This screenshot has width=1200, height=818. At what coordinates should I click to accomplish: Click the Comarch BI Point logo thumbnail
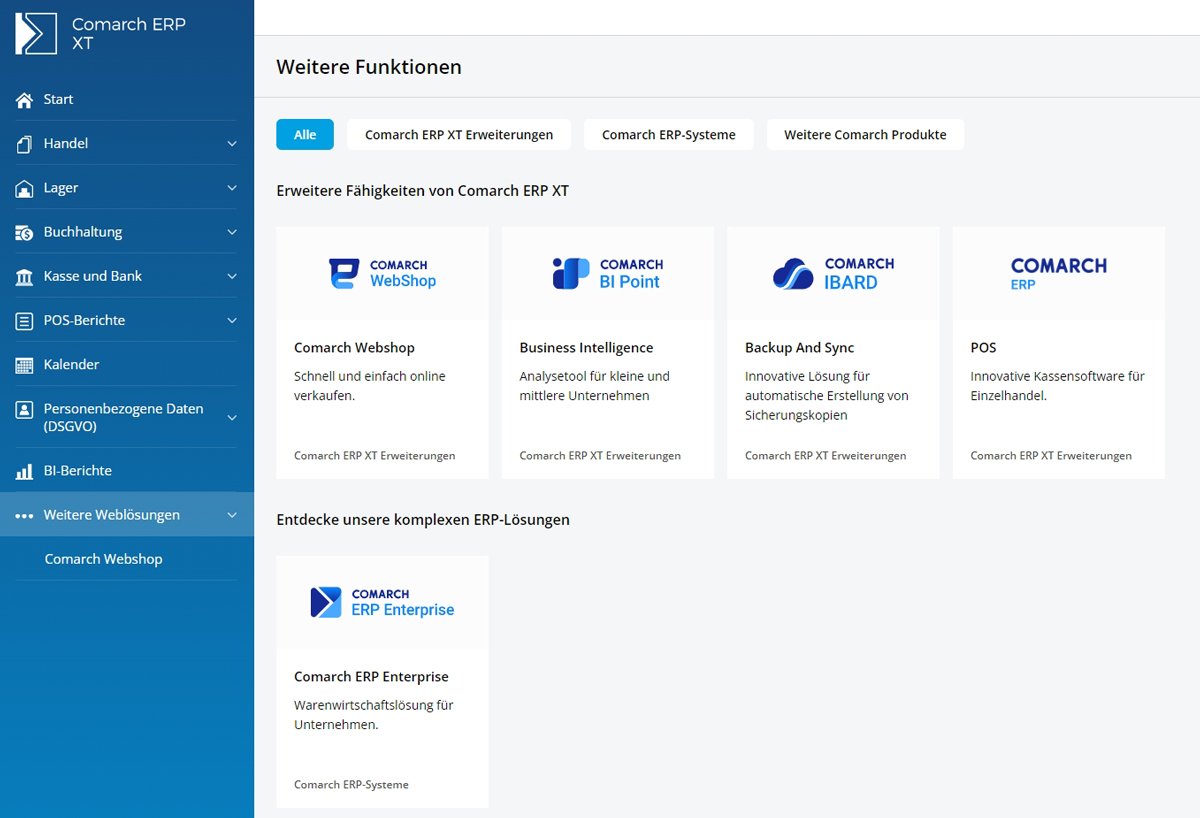[607, 272]
